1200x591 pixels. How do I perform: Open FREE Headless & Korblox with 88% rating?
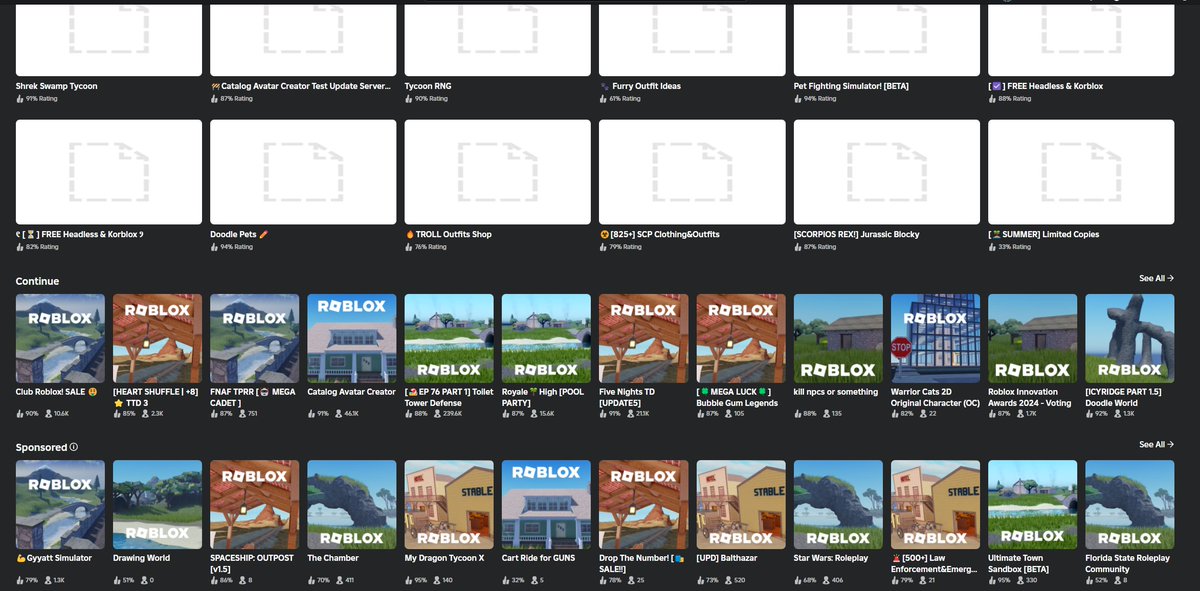point(1046,86)
